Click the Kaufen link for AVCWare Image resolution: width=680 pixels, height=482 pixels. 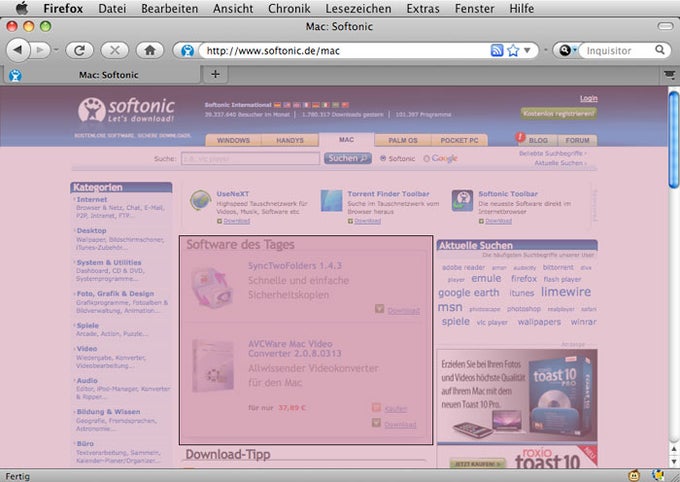[396, 409]
